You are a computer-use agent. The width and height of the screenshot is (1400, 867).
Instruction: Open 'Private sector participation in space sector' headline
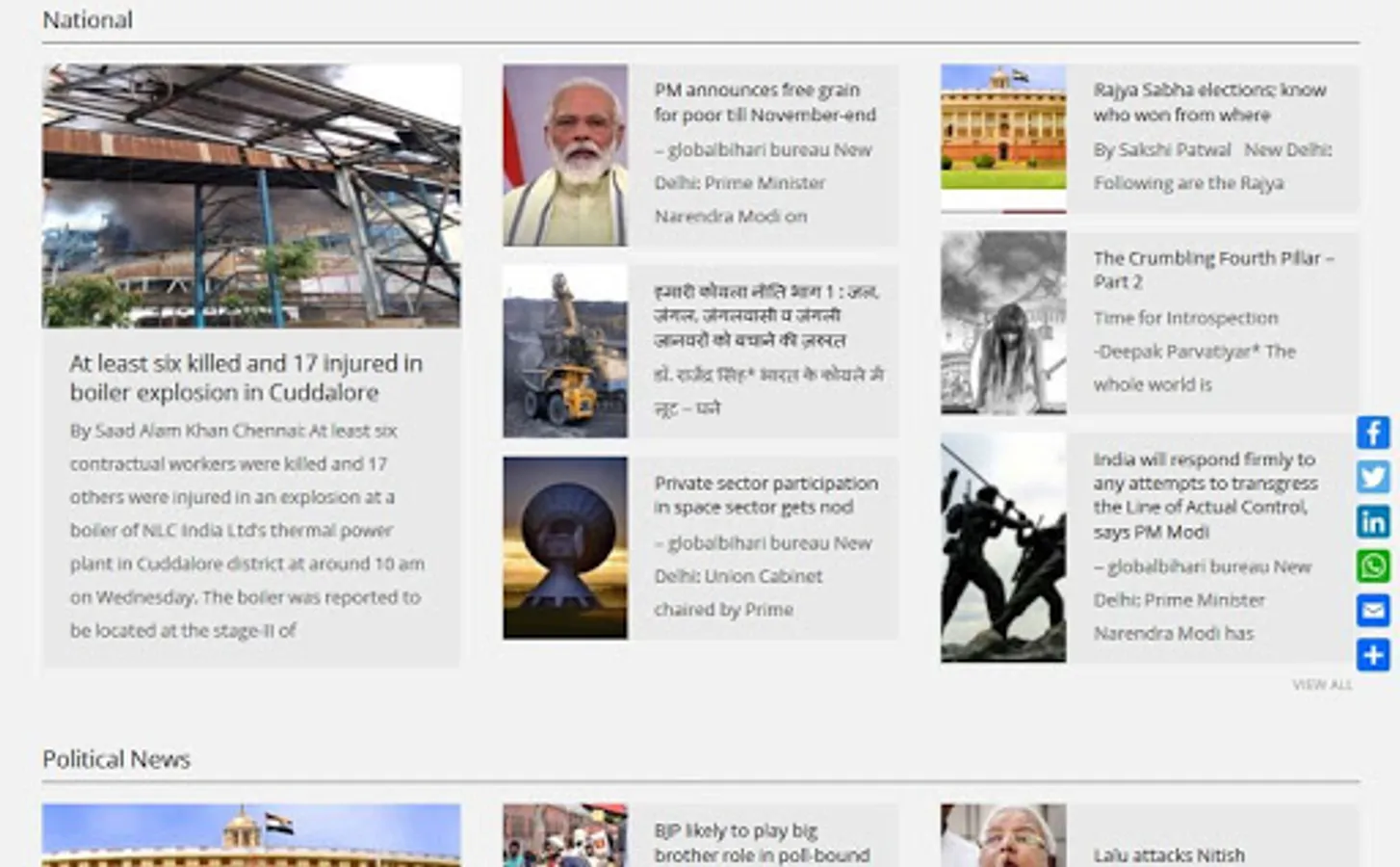(766, 495)
